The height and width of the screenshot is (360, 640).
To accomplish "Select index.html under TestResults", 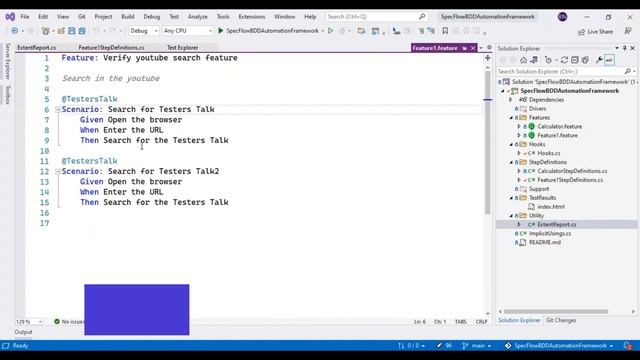I will [x=551, y=207].
